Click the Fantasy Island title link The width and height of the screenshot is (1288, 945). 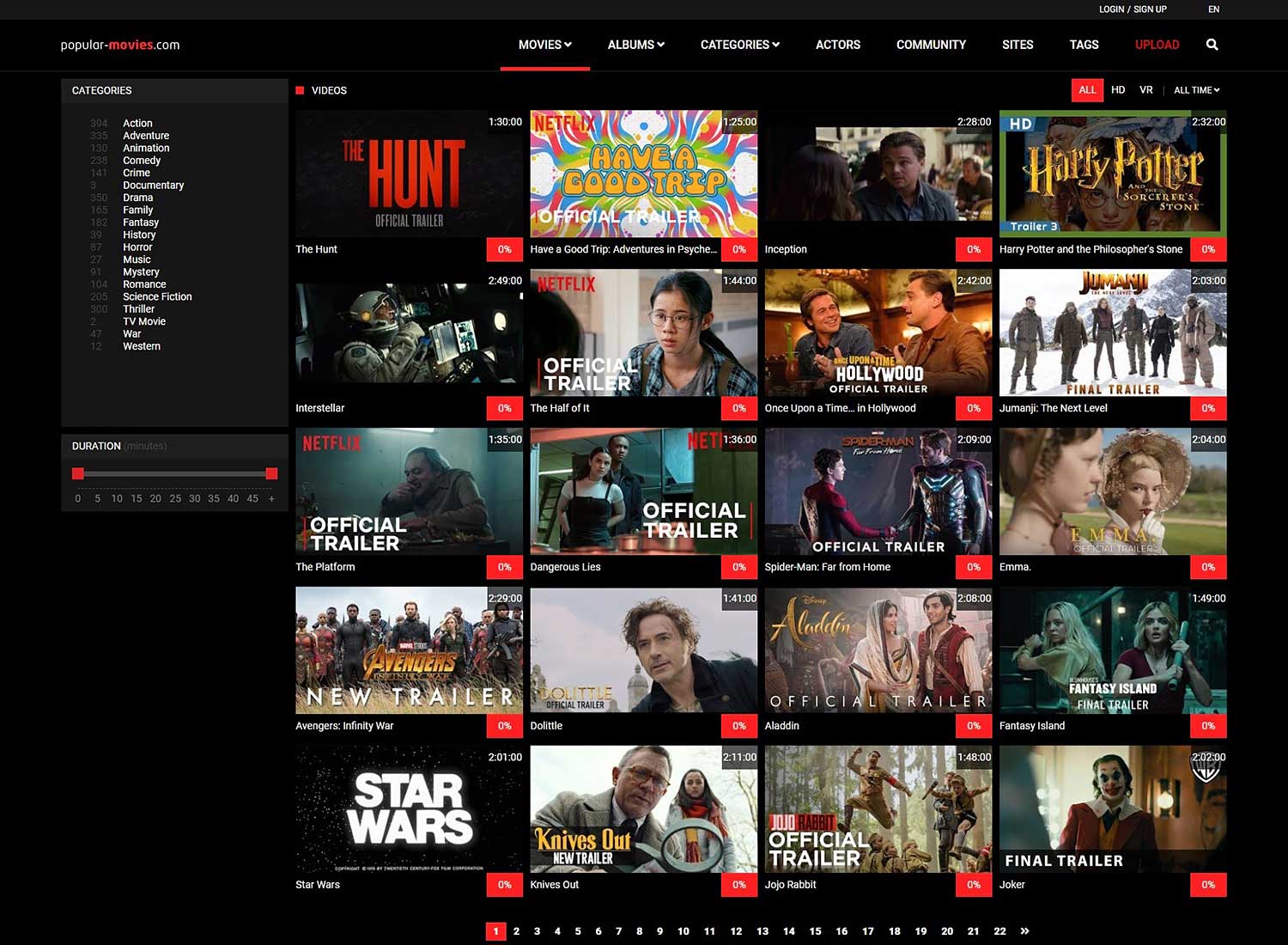[1032, 726]
